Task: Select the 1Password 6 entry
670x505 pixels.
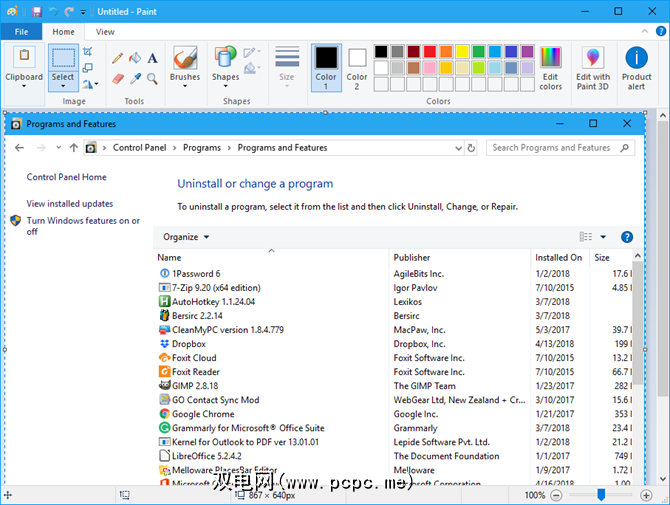Action: (196, 274)
